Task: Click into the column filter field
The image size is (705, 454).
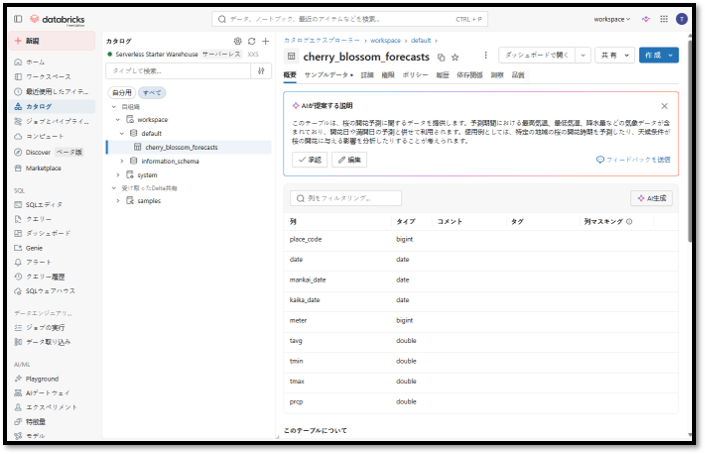Action: click(x=345, y=198)
